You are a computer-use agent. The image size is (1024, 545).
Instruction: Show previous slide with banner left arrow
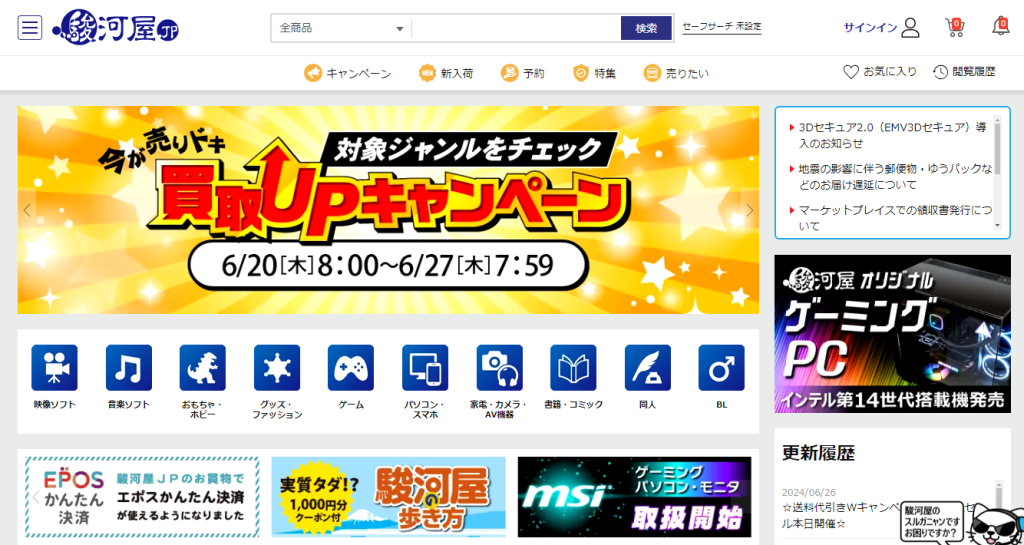[28, 210]
